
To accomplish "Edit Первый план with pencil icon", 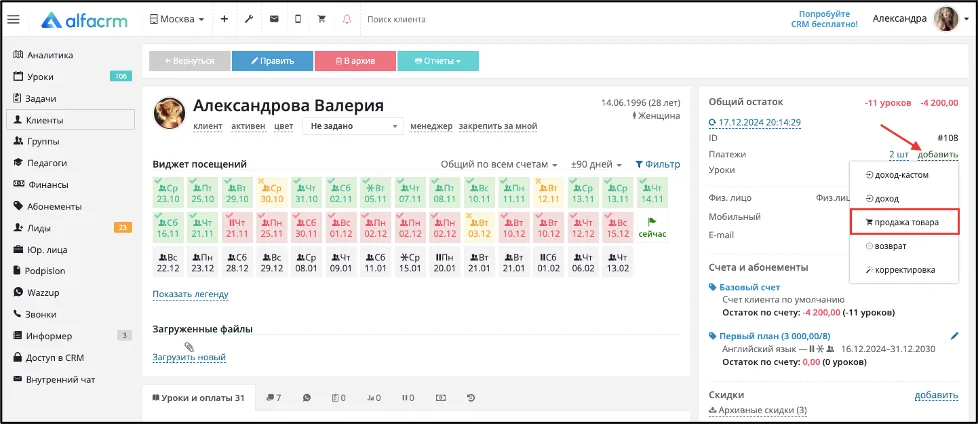I will (x=954, y=335).
